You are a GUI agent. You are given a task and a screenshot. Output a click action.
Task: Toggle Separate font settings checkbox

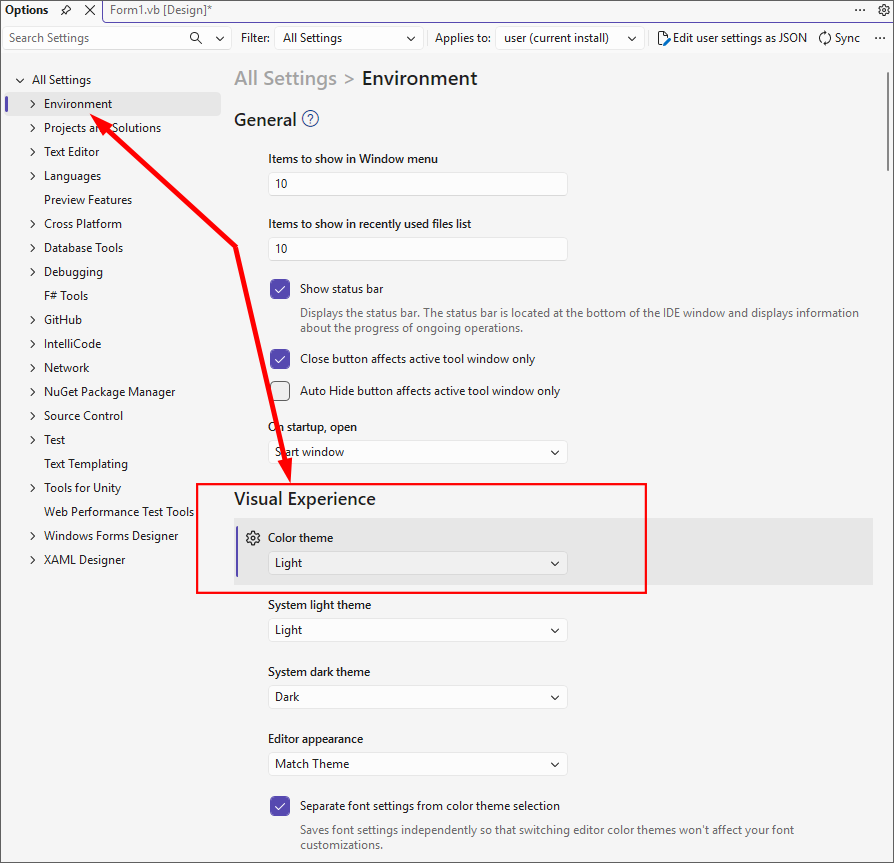click(280, 806)
